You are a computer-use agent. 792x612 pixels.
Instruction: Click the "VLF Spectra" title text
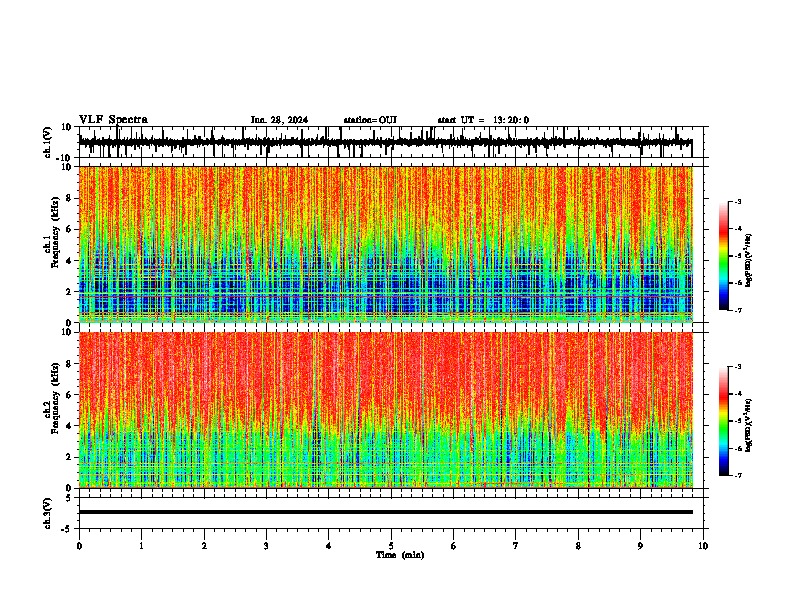tap(114, 120)
